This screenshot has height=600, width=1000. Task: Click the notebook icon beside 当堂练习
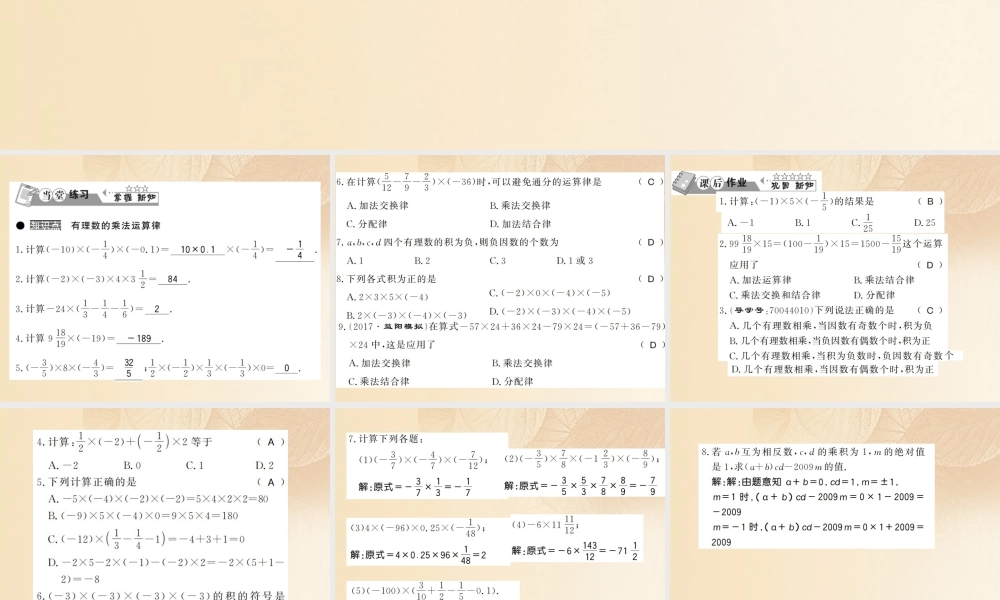point(27,194)
